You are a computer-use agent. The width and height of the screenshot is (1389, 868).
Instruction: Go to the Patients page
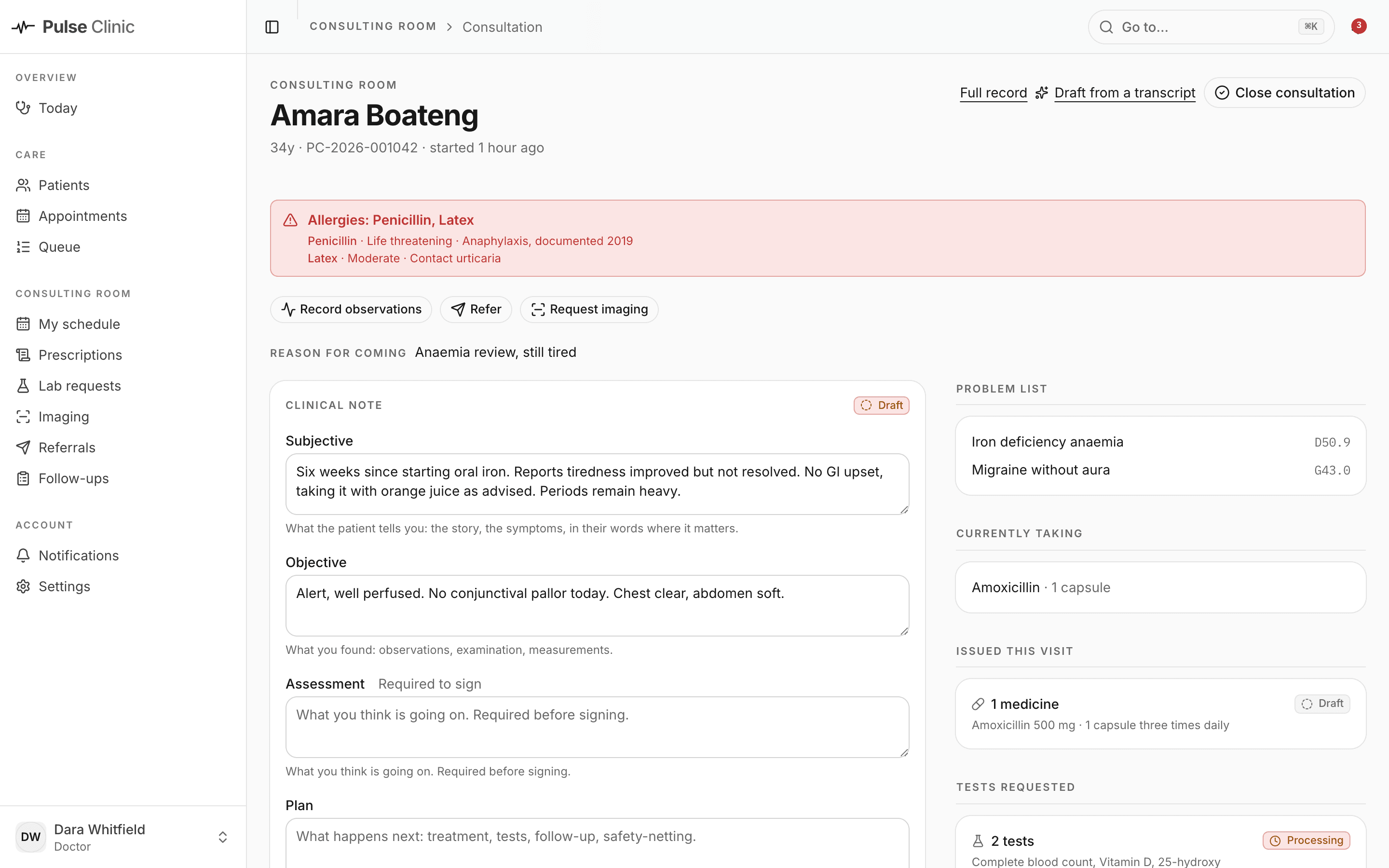[x=123, y=185]
